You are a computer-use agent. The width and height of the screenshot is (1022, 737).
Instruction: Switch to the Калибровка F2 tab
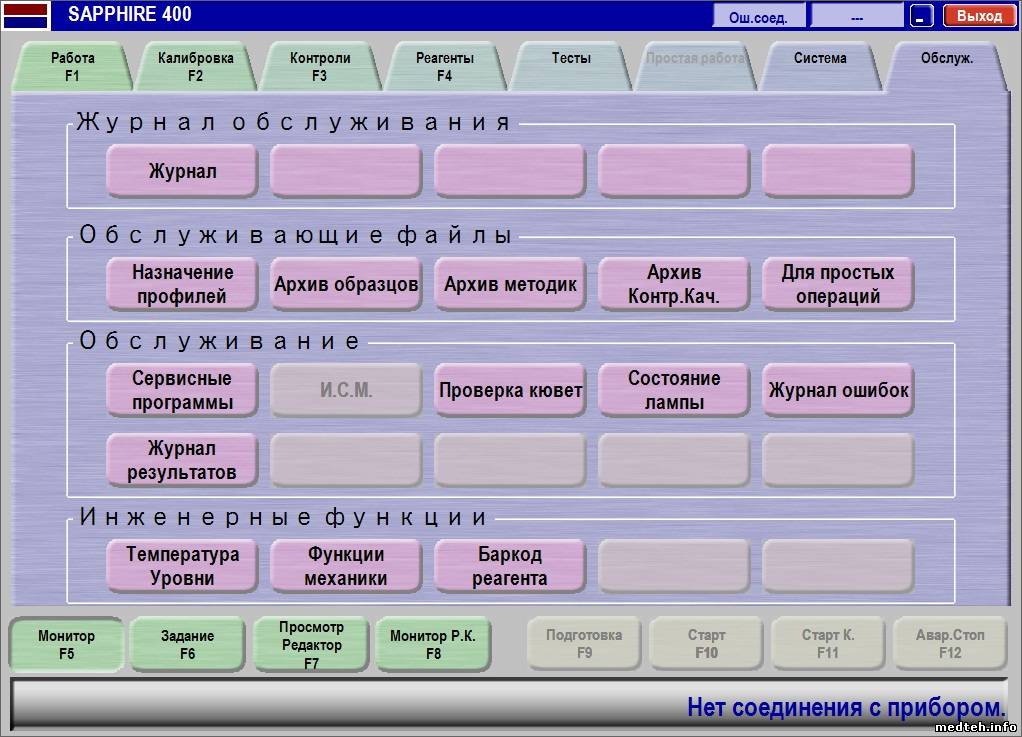195,66
